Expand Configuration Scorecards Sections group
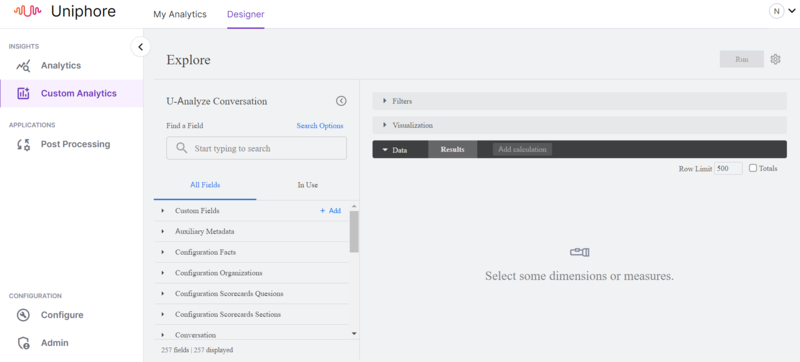 (162, 315)
